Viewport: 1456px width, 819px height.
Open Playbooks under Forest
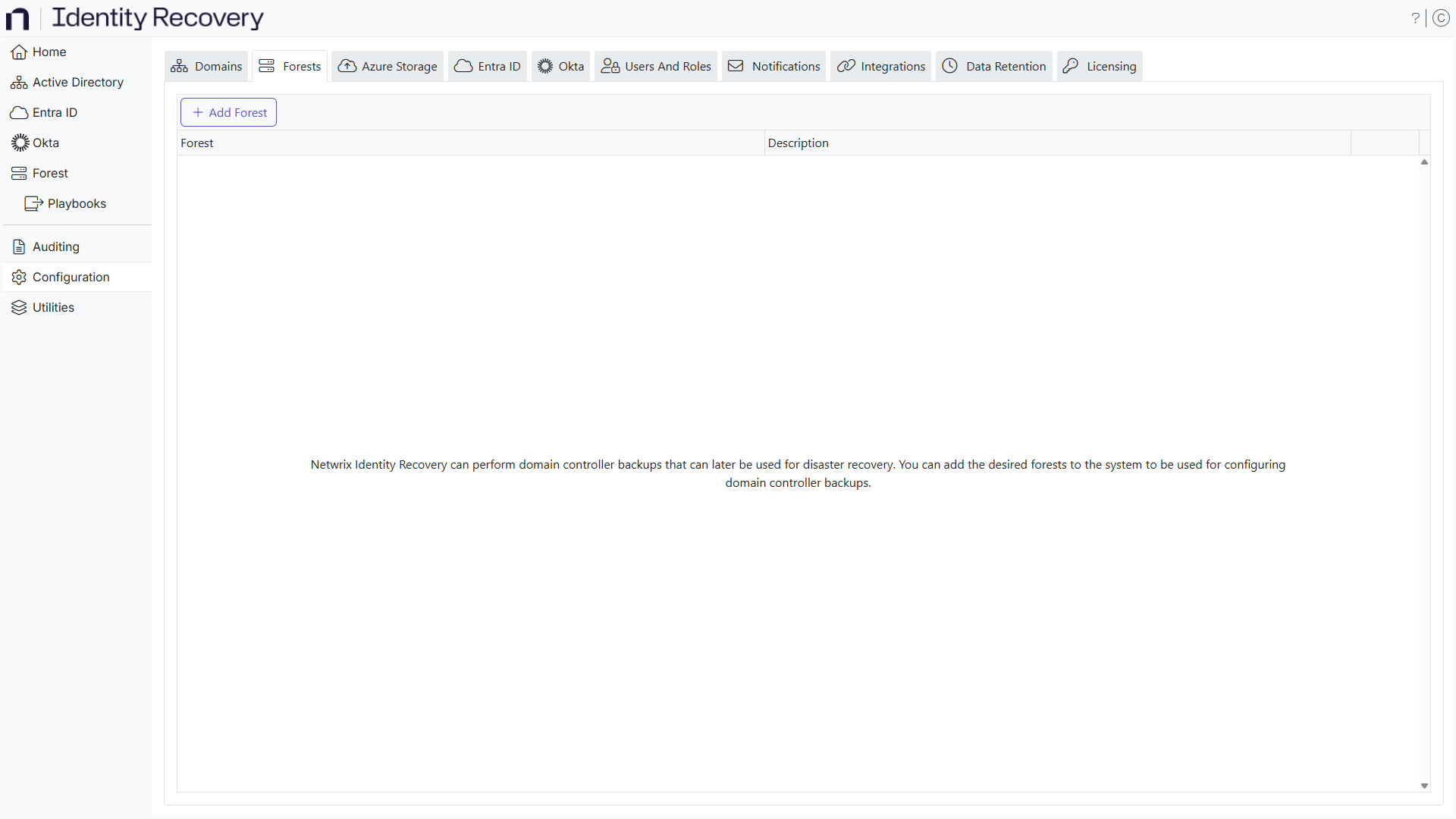point(76,203)
